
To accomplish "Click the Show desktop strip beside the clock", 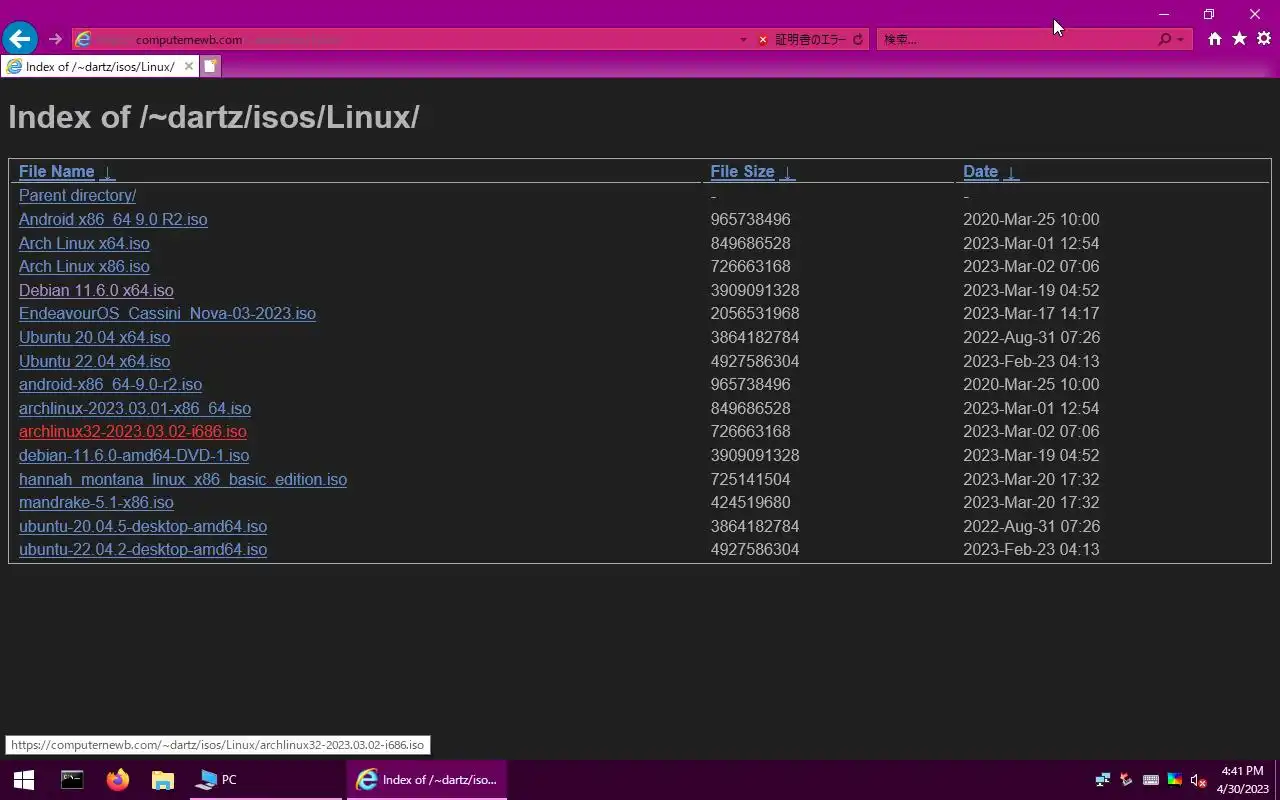I will (1277, 780).
